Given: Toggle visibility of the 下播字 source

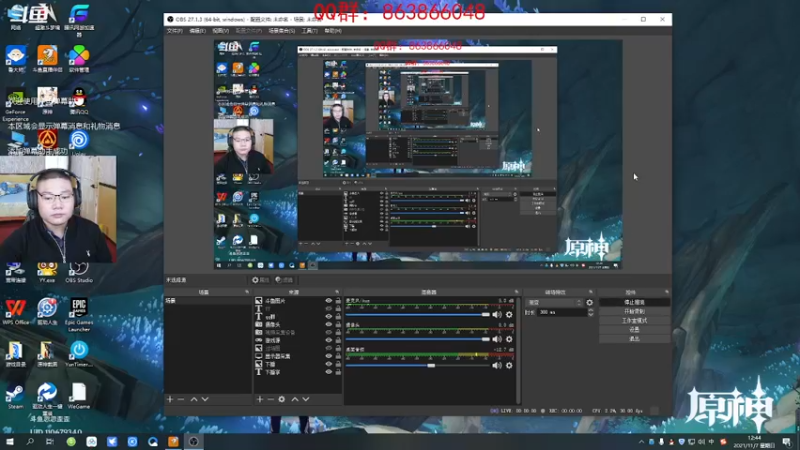Looking at the screenshot, I should [329, 372].
